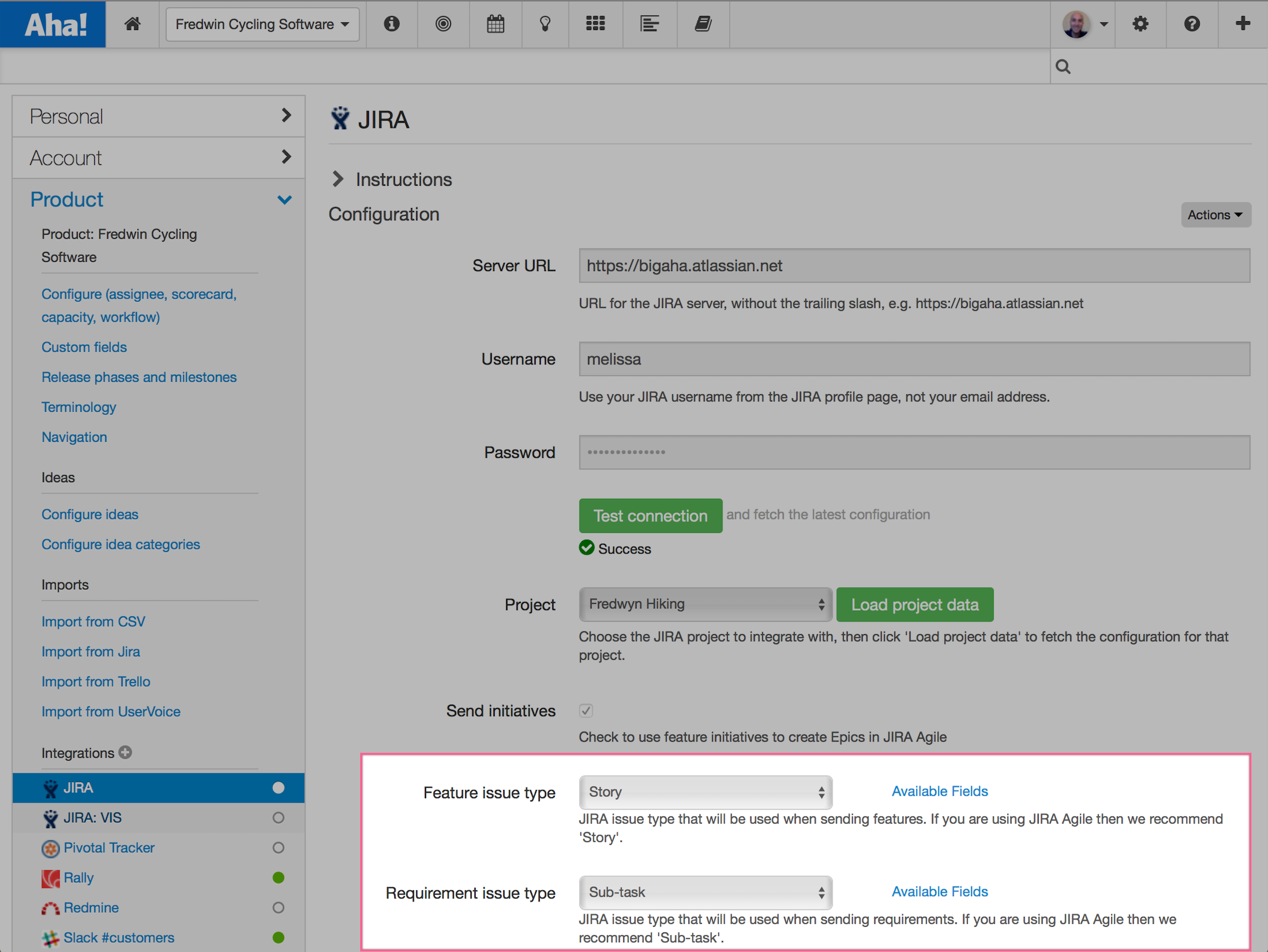Open the reports list icon

click(x=650, y=23)
